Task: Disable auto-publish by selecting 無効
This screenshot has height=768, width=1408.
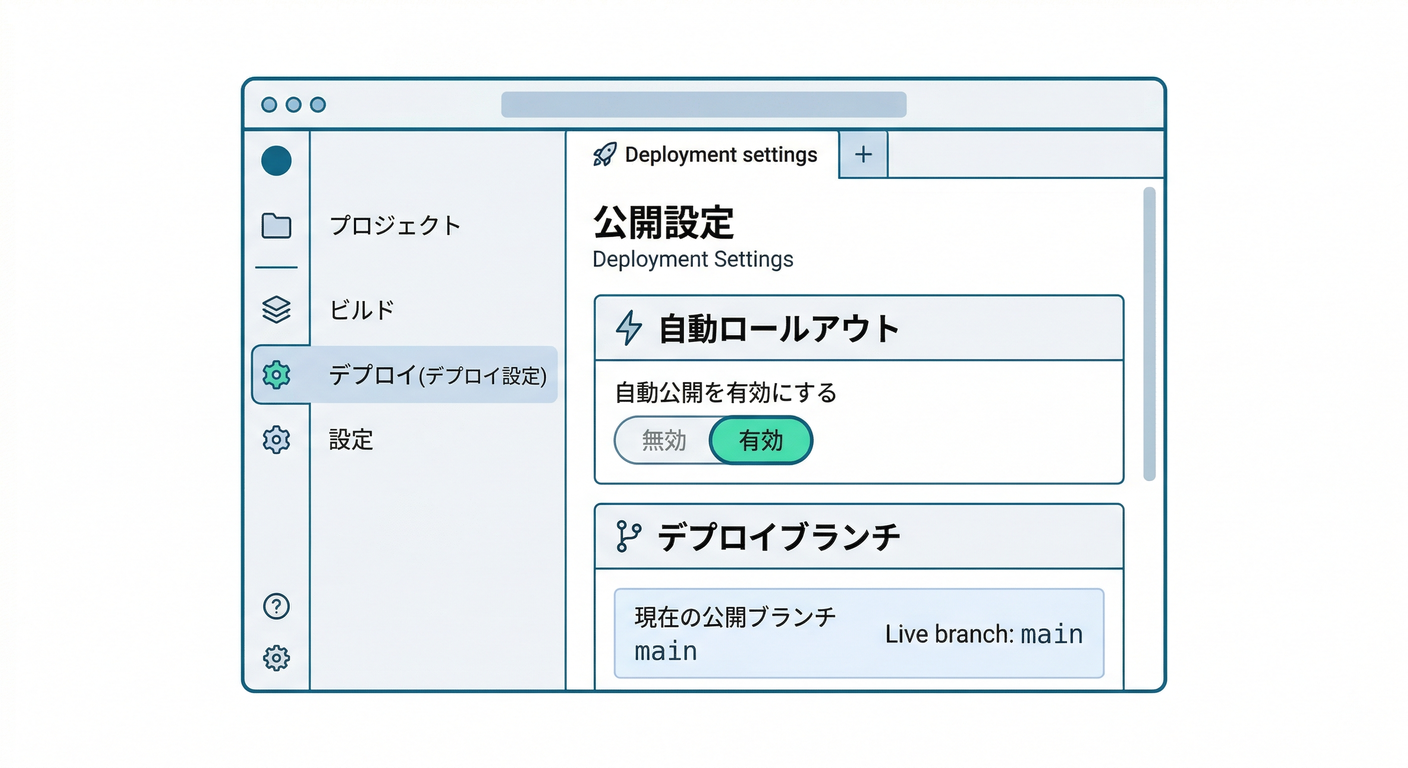Action: coord(663,440)
